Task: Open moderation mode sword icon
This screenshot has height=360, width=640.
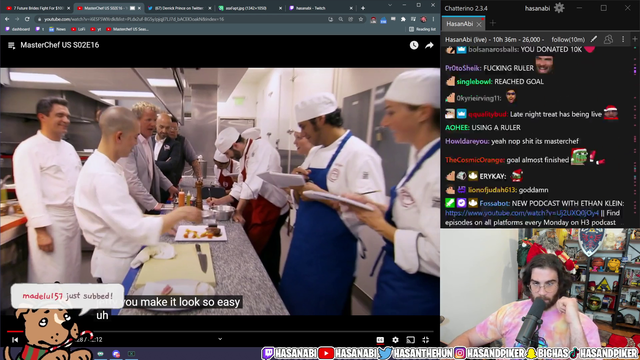Action: pyautogui.click(x=594, y=40)
